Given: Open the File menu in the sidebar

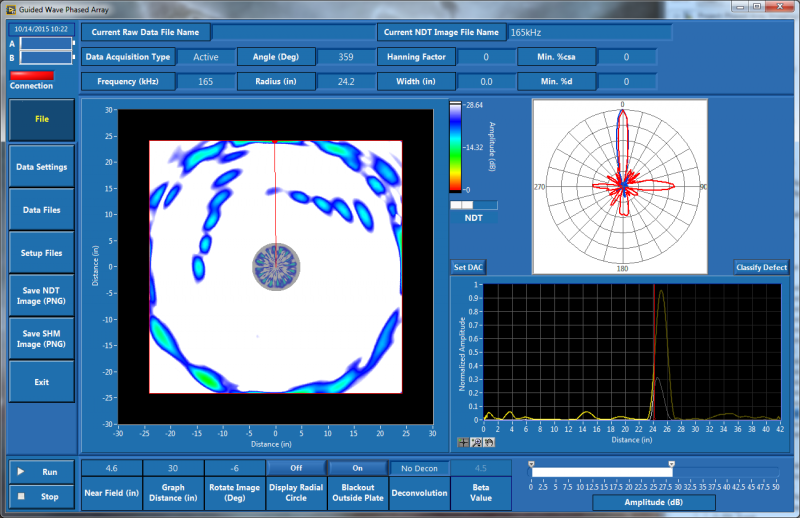Looking at the screenshot, I should 42,119.
